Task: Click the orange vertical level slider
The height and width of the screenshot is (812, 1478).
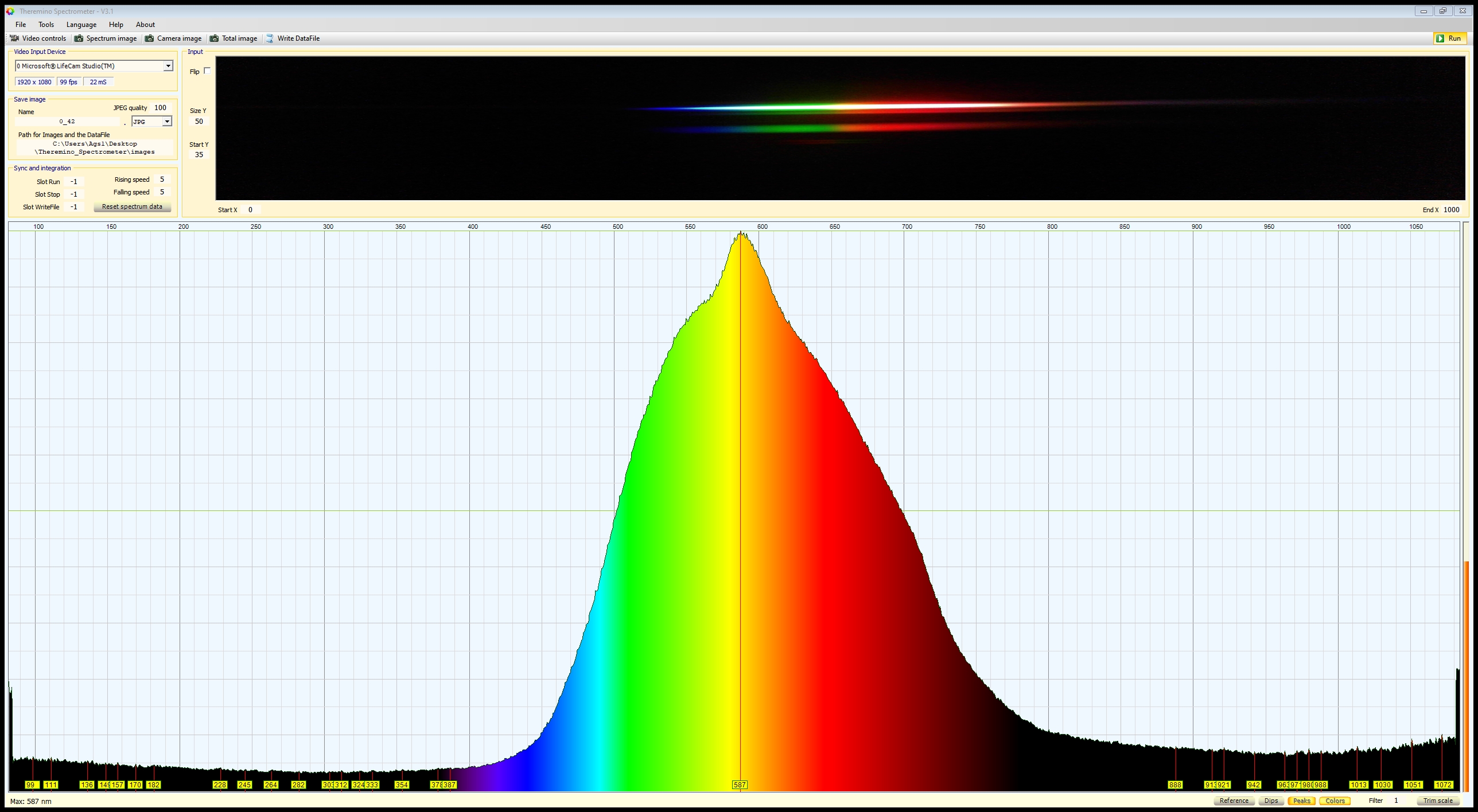Action: point(1467,677)
